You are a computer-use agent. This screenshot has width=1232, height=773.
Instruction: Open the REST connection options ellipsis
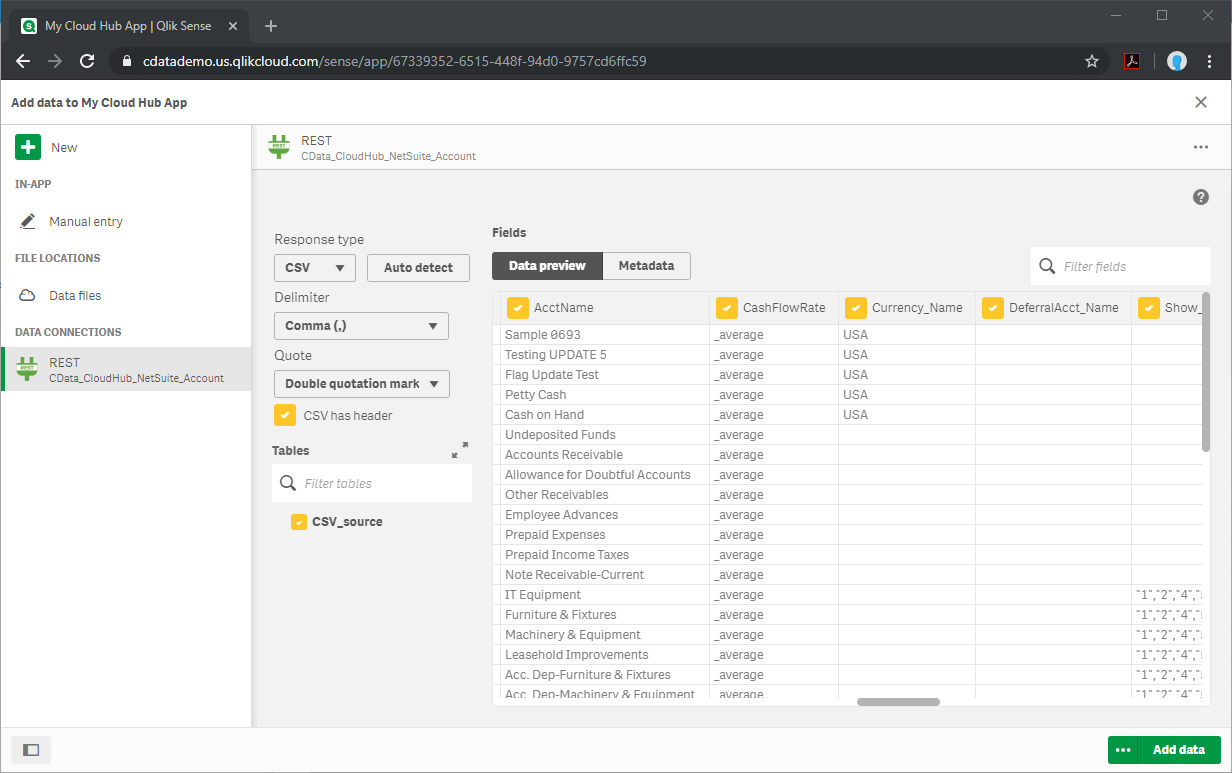click(1200, 147)
